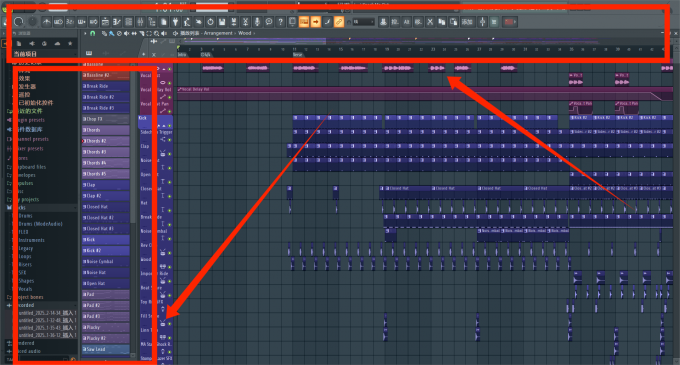Select the 发生器 item in the browser
Screen dimensions: 680x365
pos(27,86)
